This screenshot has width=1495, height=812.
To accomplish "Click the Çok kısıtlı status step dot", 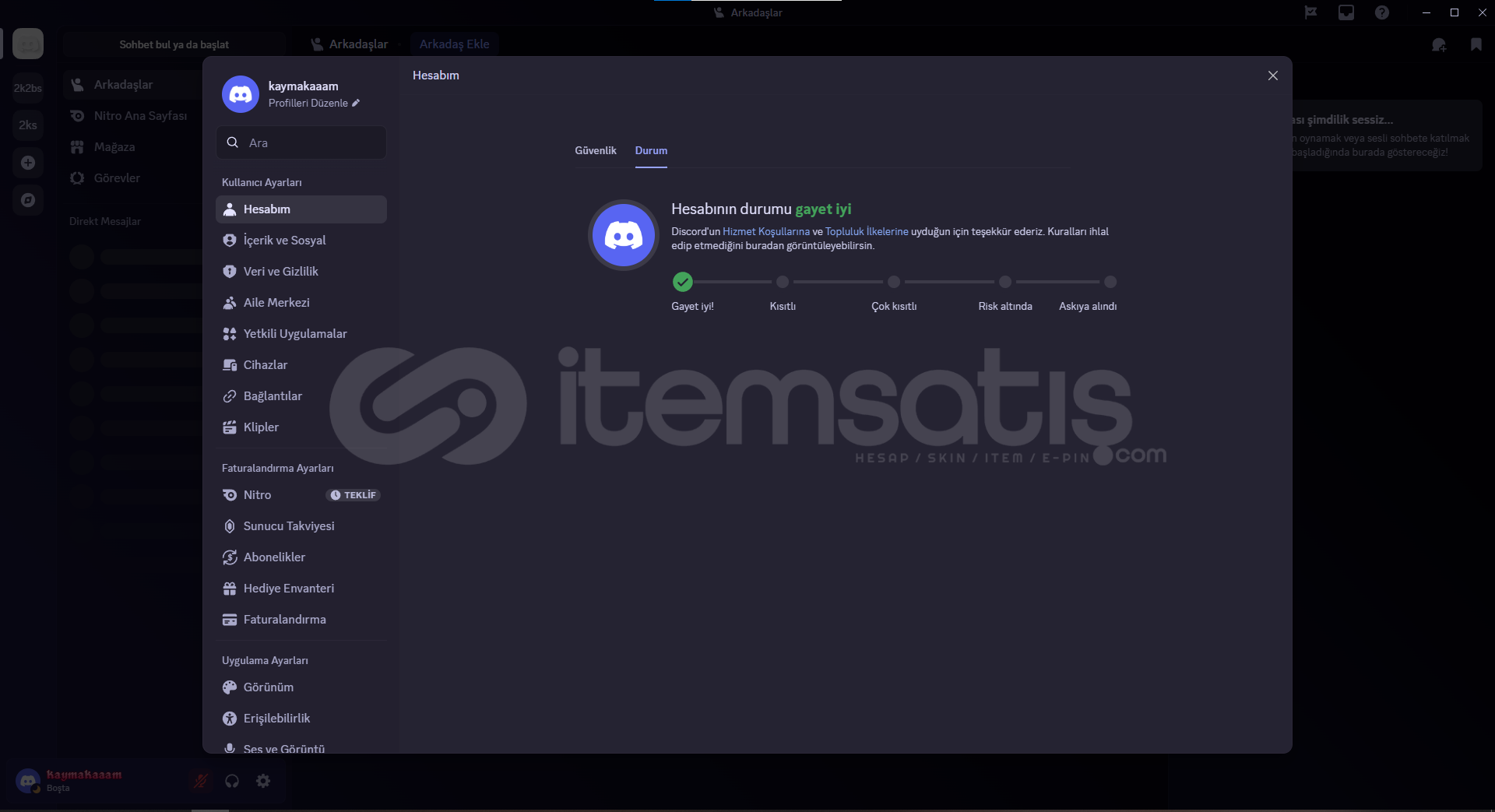I will [894, 282].
